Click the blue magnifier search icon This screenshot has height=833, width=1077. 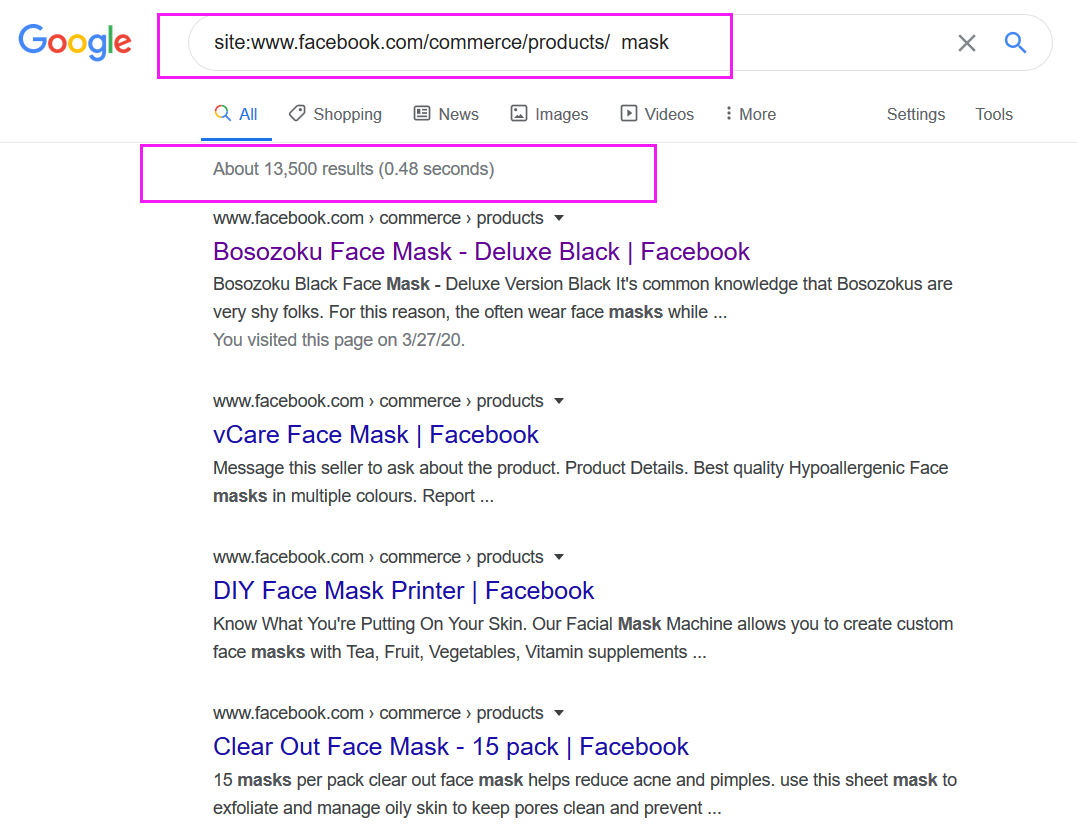1015,43
